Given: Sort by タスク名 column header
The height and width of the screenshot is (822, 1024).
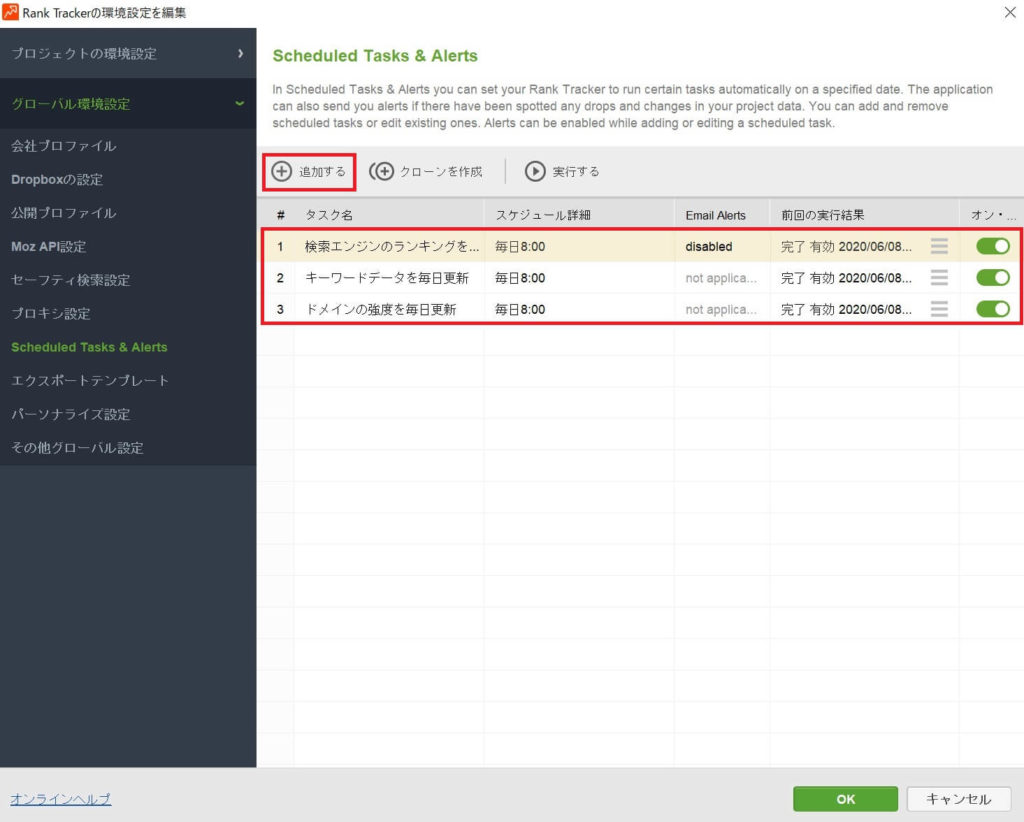Looking at the screenshot, I should [x=389, y=215].
